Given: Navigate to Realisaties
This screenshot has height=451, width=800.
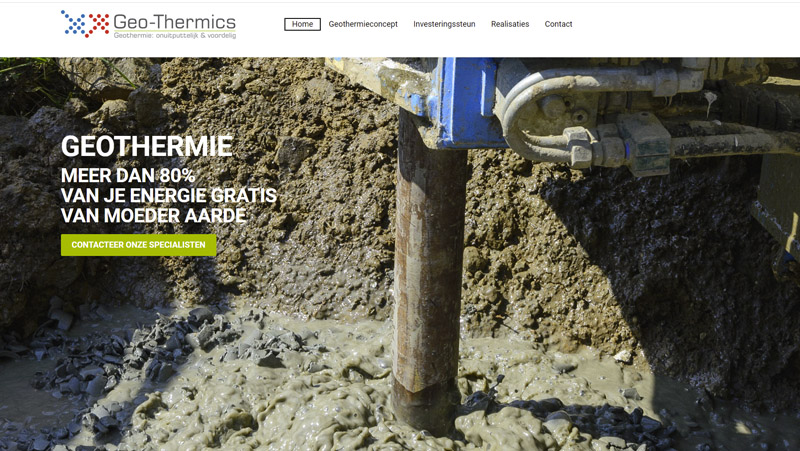Looking at the screenshot, I should (510, 24).
